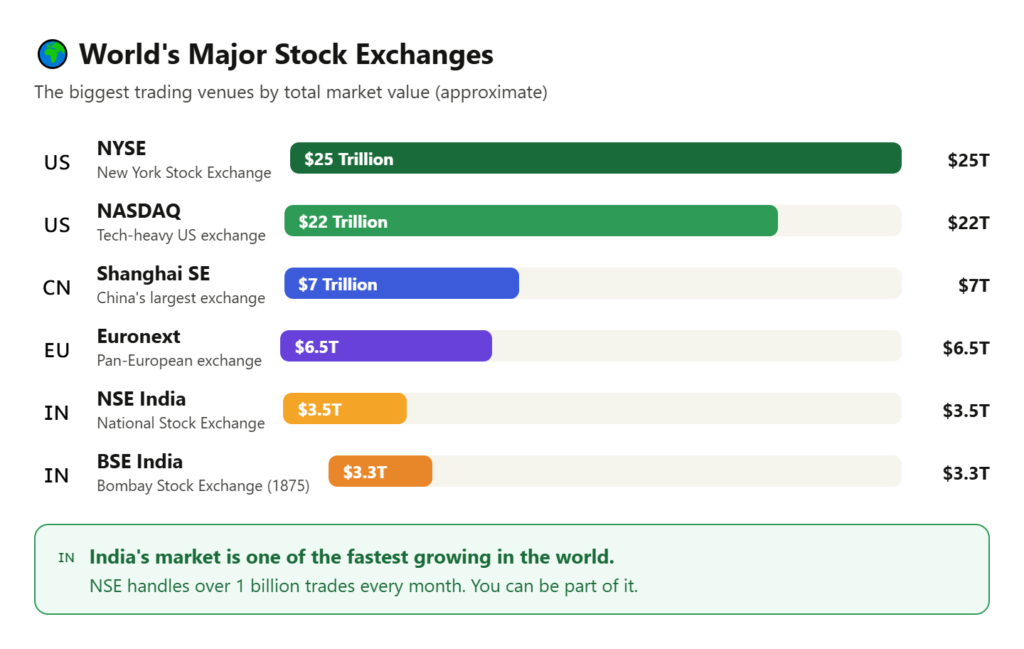Click the World's Major Stock Exchanges heading
The image size is (1024, 649).
286,54
